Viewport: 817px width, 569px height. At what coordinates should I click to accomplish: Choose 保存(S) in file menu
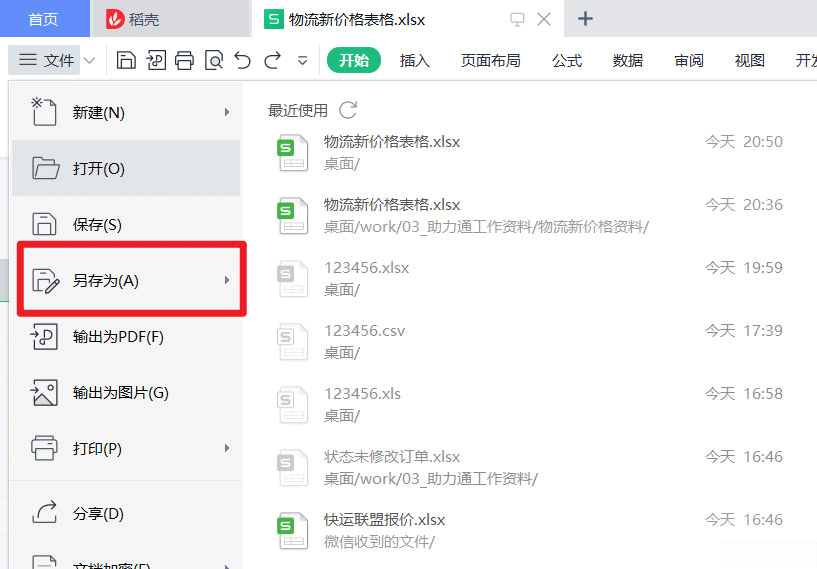[126, 225]
